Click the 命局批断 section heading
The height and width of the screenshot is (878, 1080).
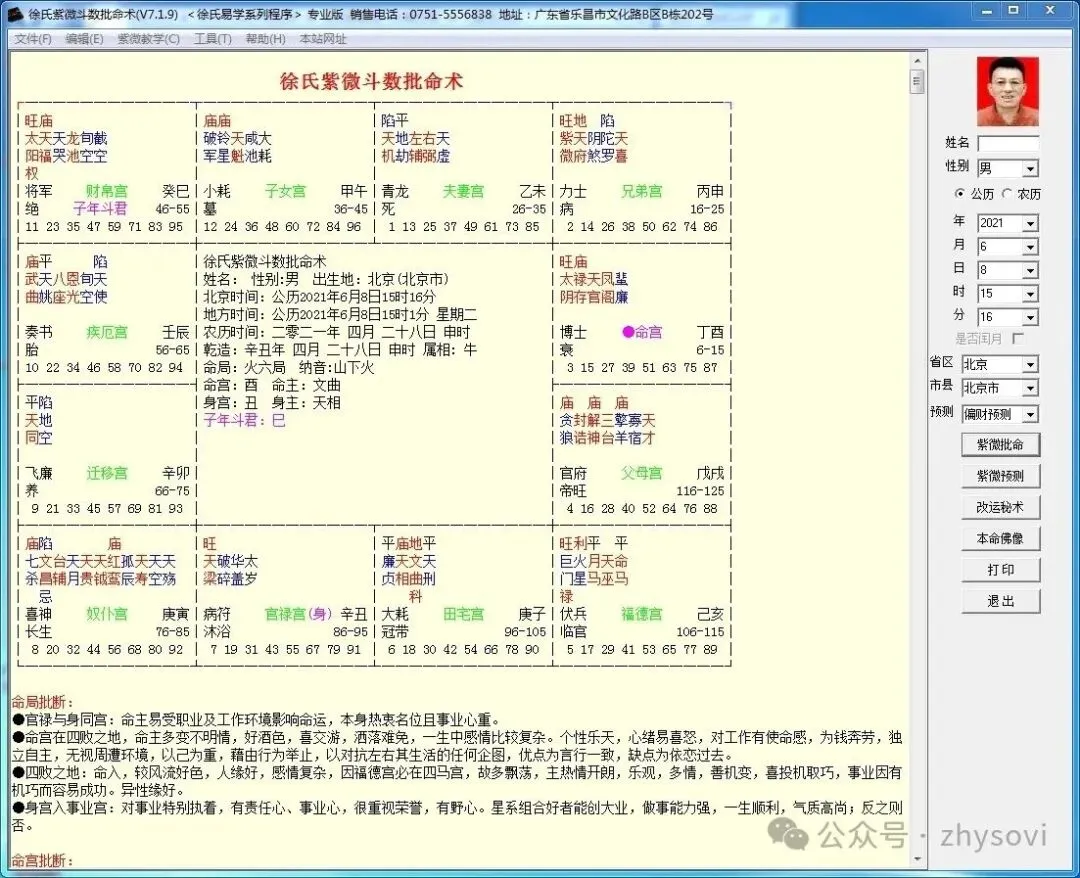click(x=41, y=702)
